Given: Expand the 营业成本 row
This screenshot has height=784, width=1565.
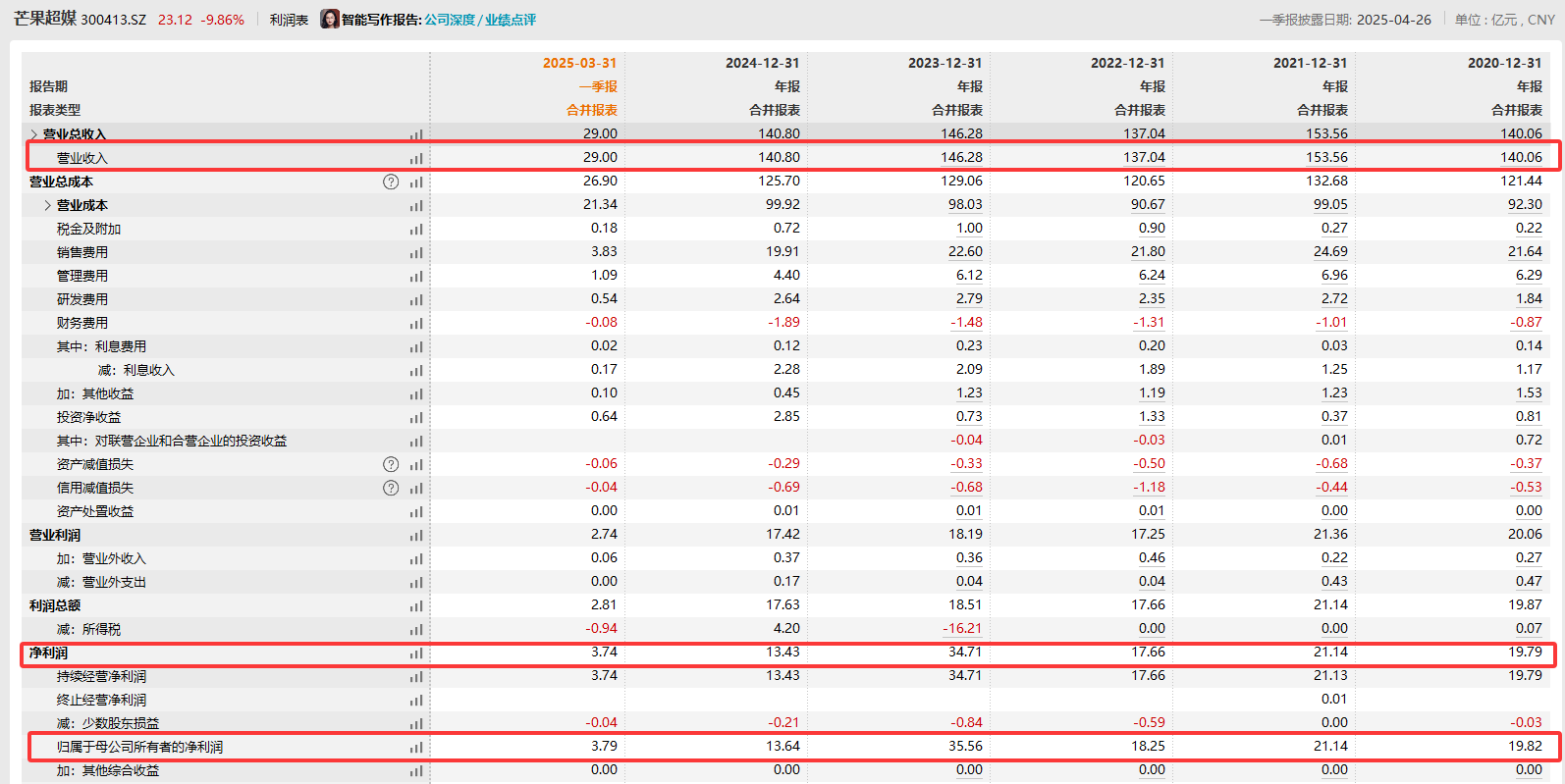Looking at the screenshot, I should pos(47,205).
